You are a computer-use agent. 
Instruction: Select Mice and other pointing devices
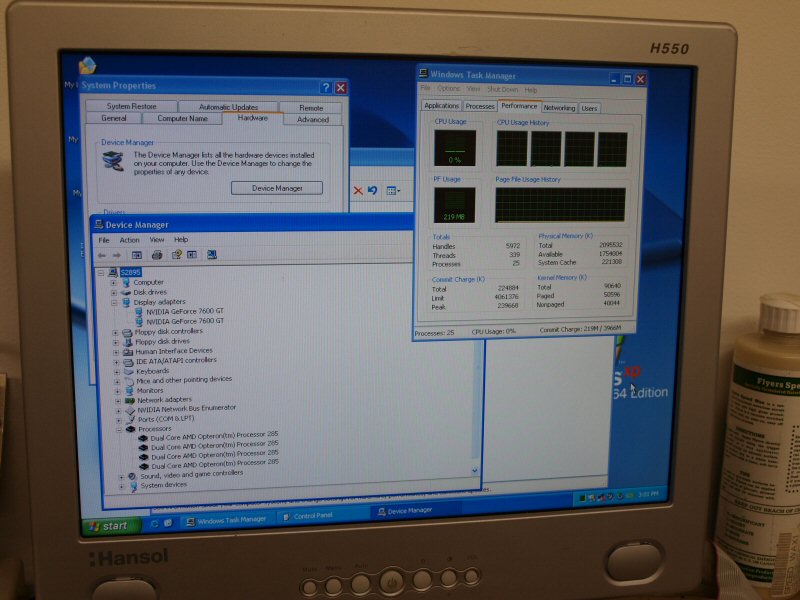(x=184, y=380)
